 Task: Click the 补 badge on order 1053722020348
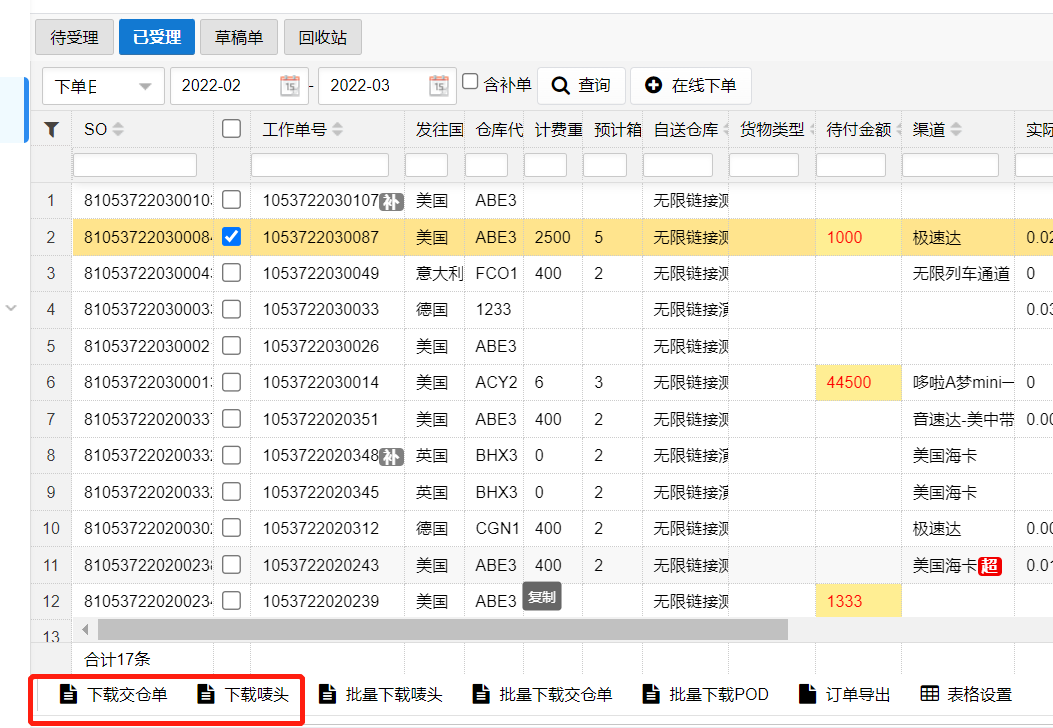(x=391, y=457)
